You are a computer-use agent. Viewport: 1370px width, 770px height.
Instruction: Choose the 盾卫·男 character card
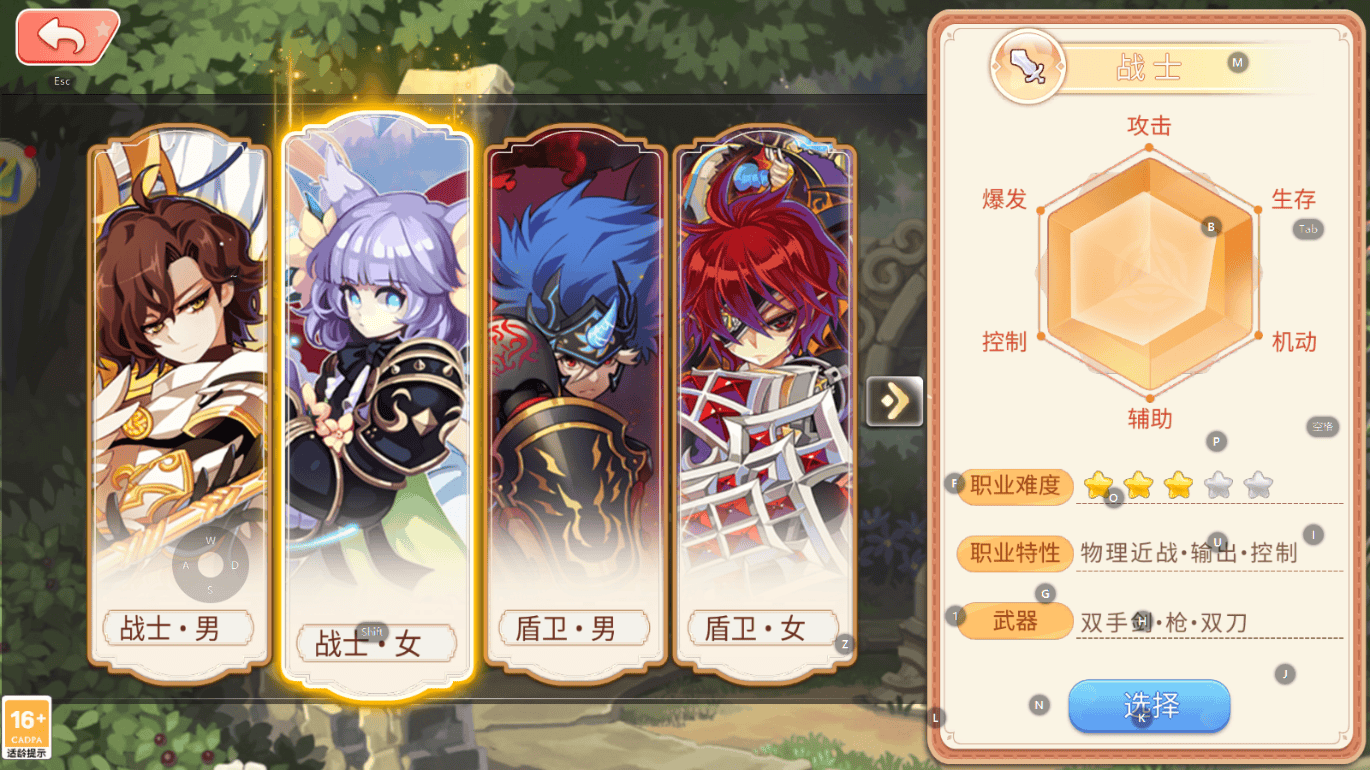(x=575, y=405)
